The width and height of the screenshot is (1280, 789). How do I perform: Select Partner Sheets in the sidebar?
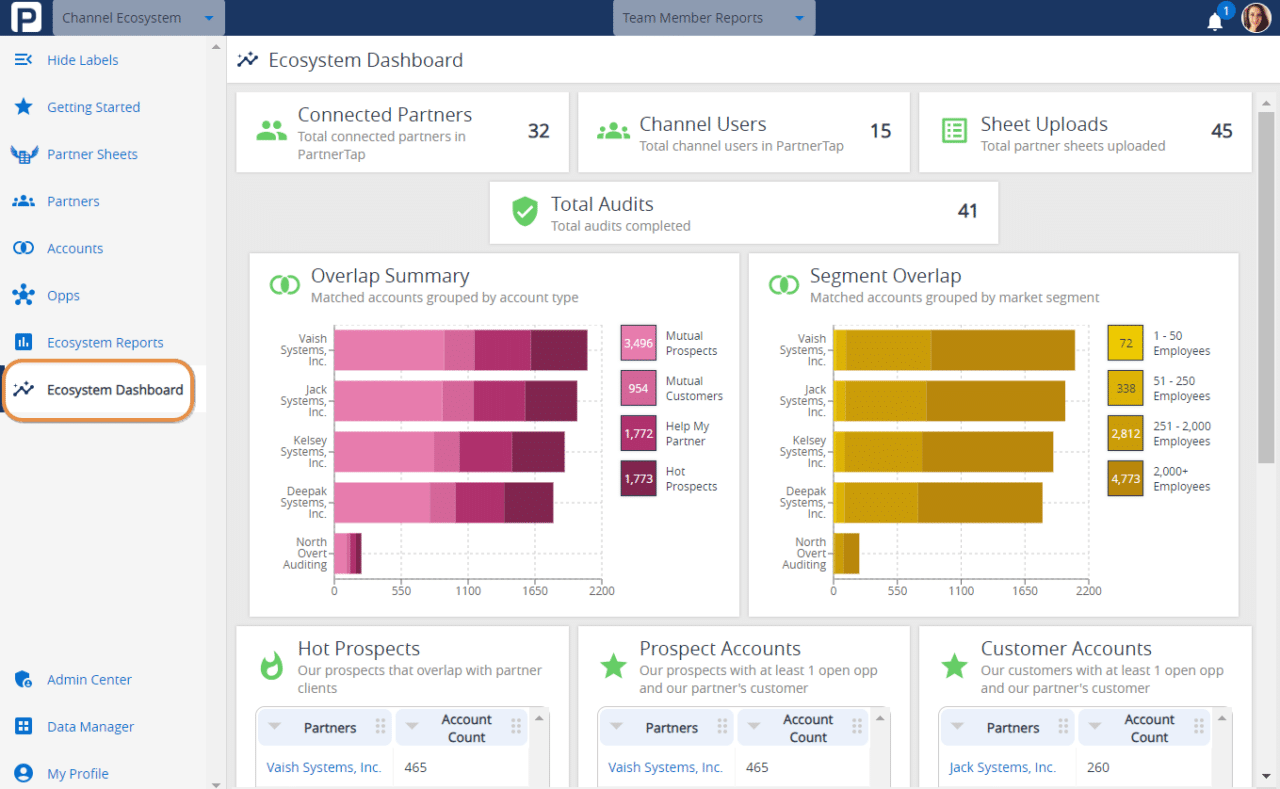(x=93, y=154)
